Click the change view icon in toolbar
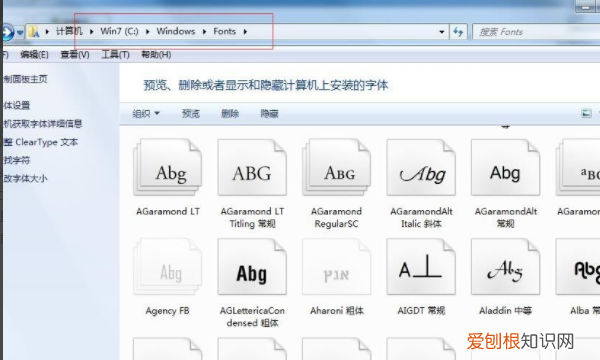This screenshot has width=600, height=360. 586,113
